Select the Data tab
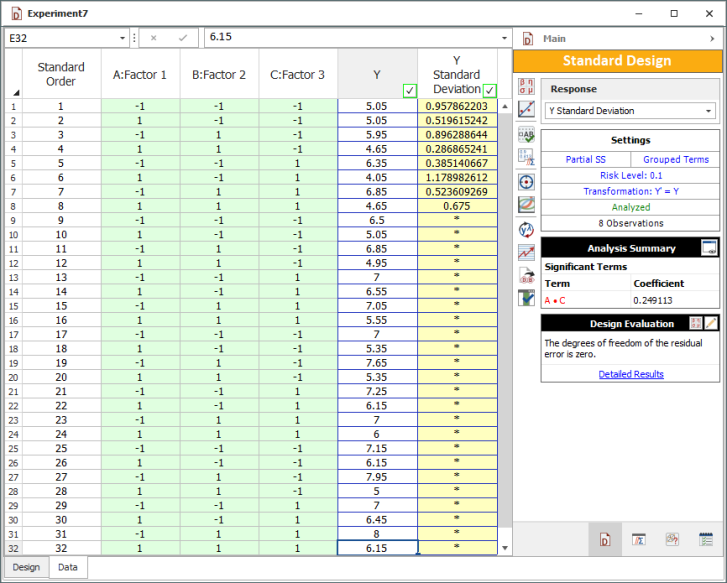The image size is (727, 583). (69, 567)
